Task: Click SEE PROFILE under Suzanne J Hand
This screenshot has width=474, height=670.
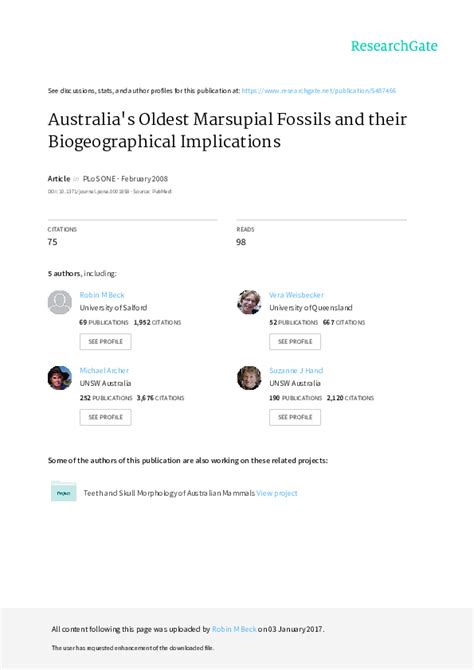Action: point(295,417)
